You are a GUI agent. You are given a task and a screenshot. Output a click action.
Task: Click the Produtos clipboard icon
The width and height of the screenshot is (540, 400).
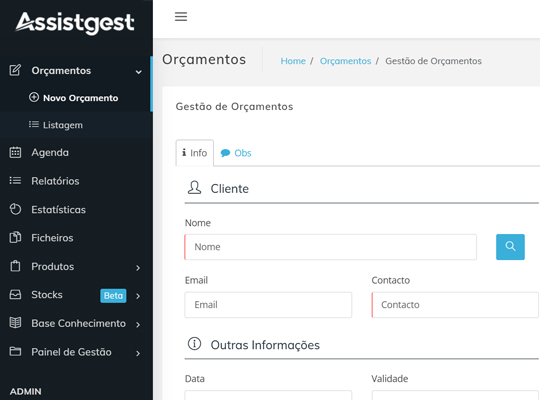click(15, 266)
